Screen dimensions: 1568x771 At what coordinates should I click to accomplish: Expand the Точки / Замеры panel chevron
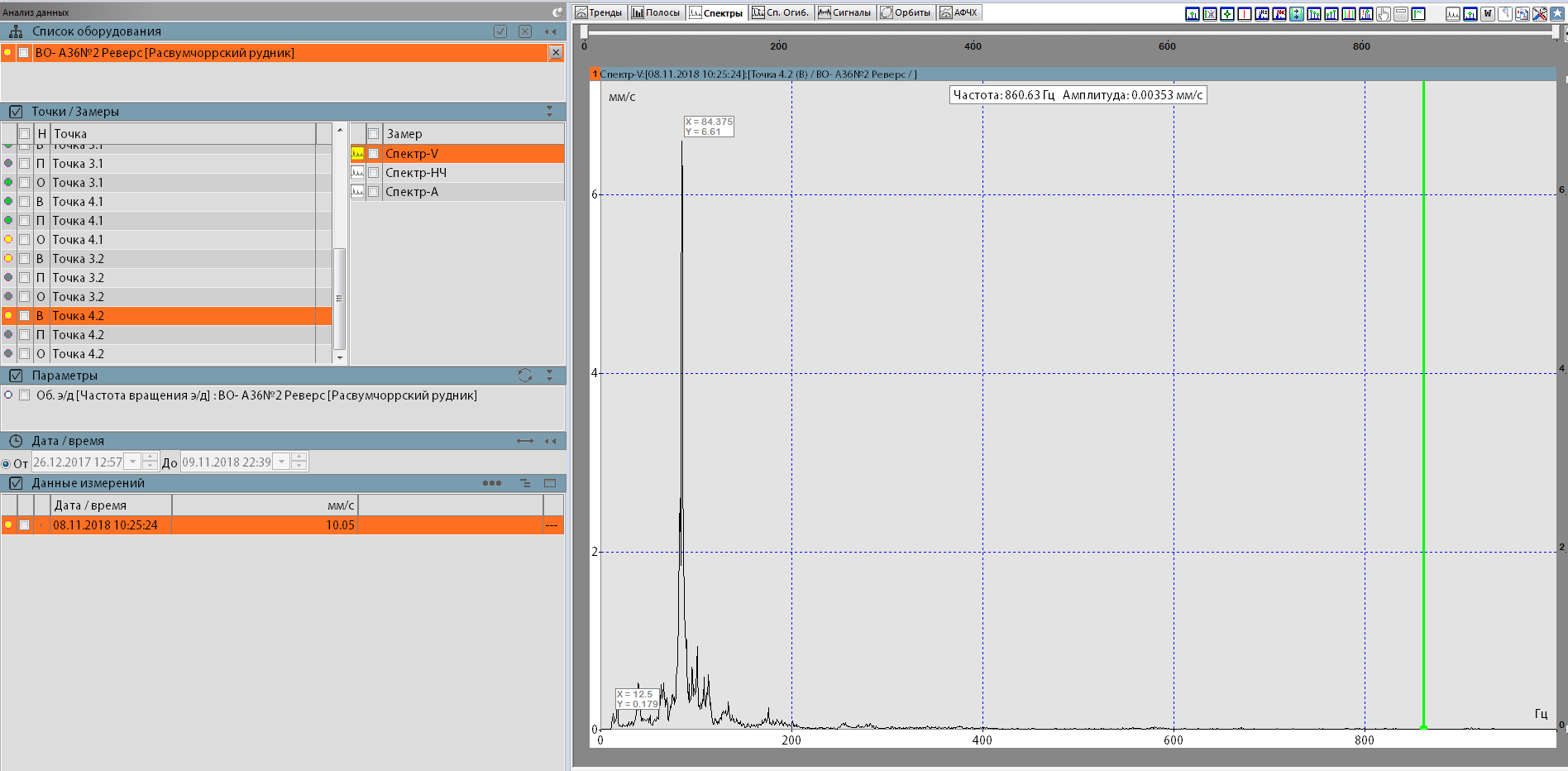550,112
